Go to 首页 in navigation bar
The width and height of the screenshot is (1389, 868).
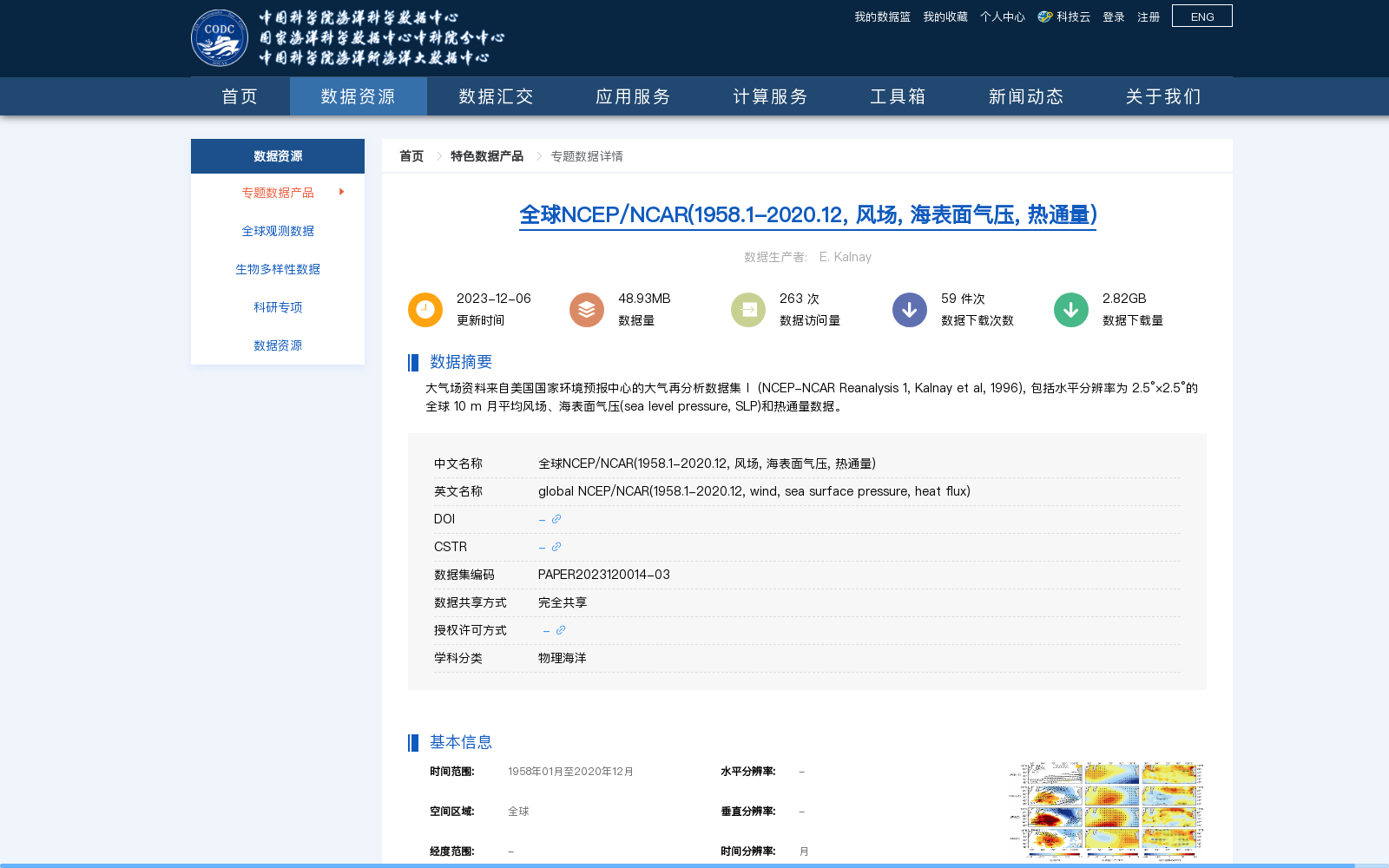tap(240, 96)
